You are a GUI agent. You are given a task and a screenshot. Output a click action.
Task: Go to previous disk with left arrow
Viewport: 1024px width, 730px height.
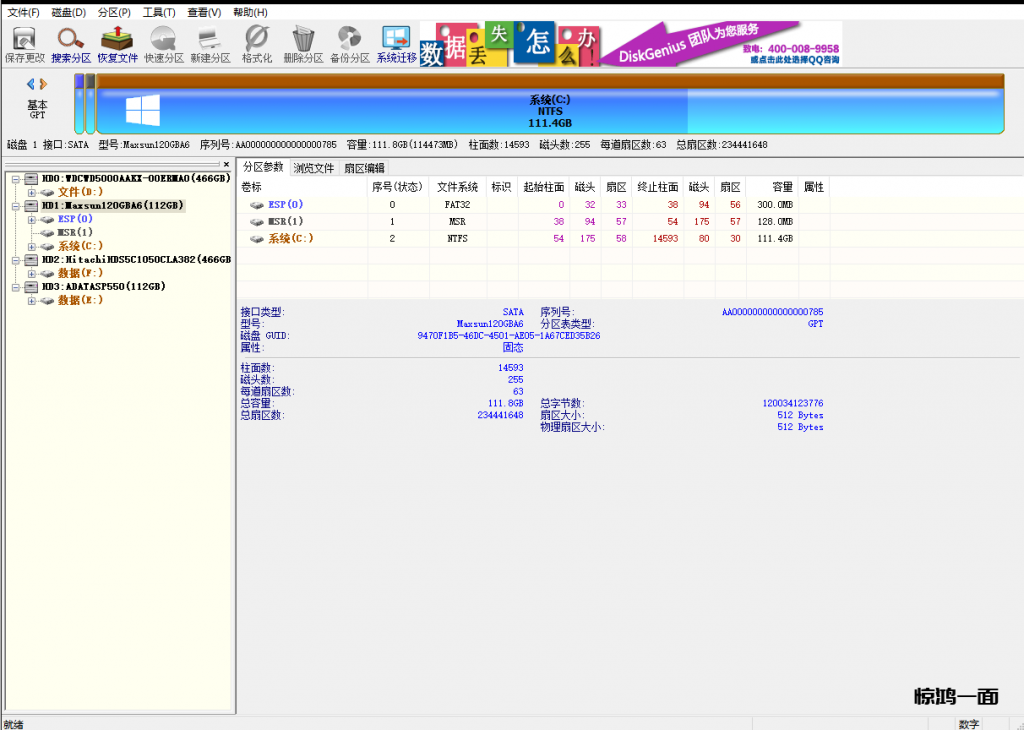tap(30, 84)
